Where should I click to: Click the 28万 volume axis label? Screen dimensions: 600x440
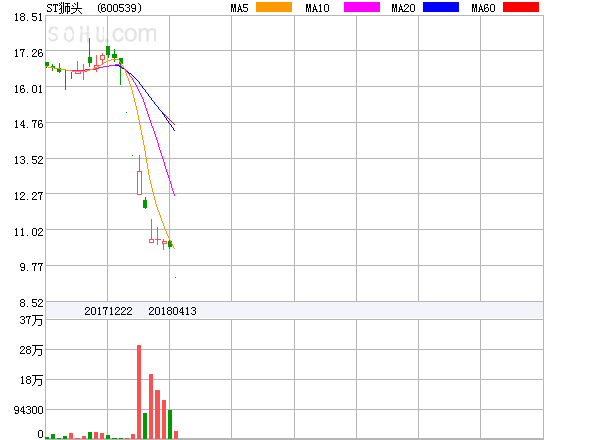(31, 350)
